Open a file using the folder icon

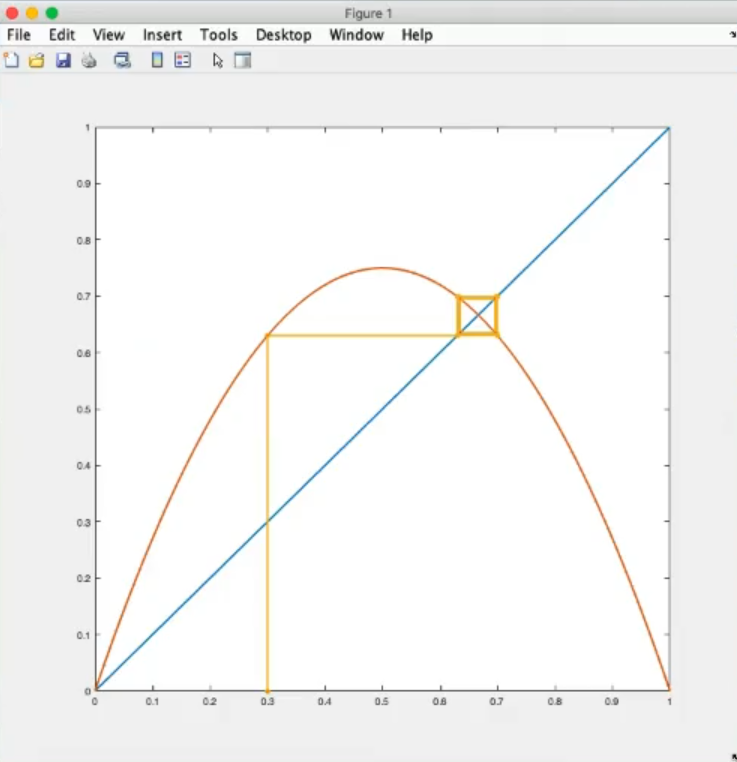[37, 60]
